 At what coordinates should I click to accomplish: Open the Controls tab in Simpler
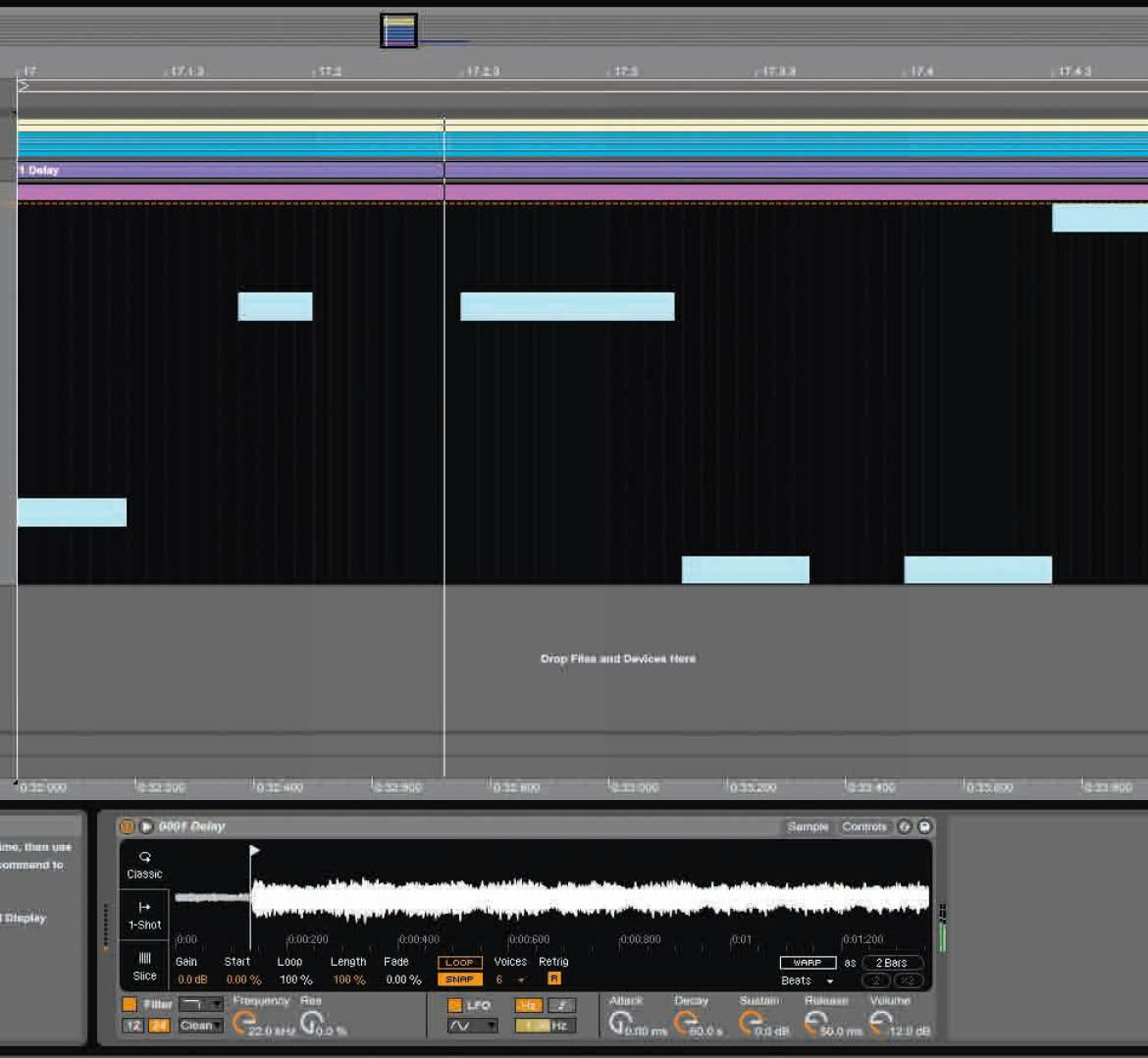pyautogui.click(x=863, y=826)
